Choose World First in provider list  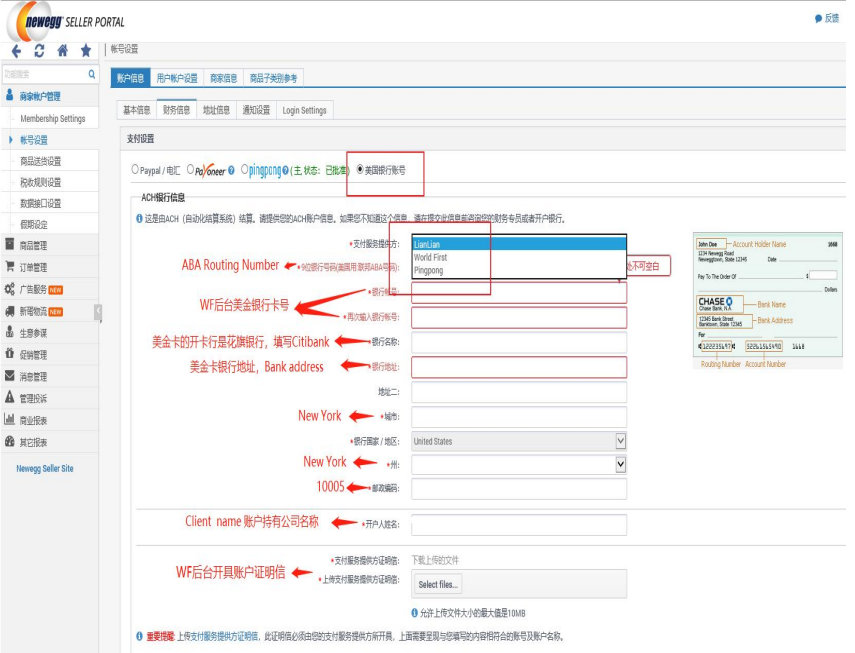pyautogui.click(x=519, y=257)
